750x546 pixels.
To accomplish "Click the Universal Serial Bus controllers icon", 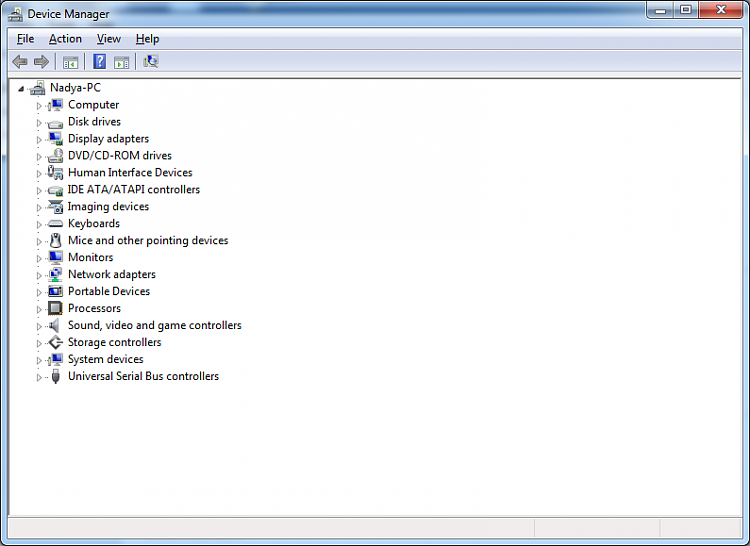I will coord(55,376).
